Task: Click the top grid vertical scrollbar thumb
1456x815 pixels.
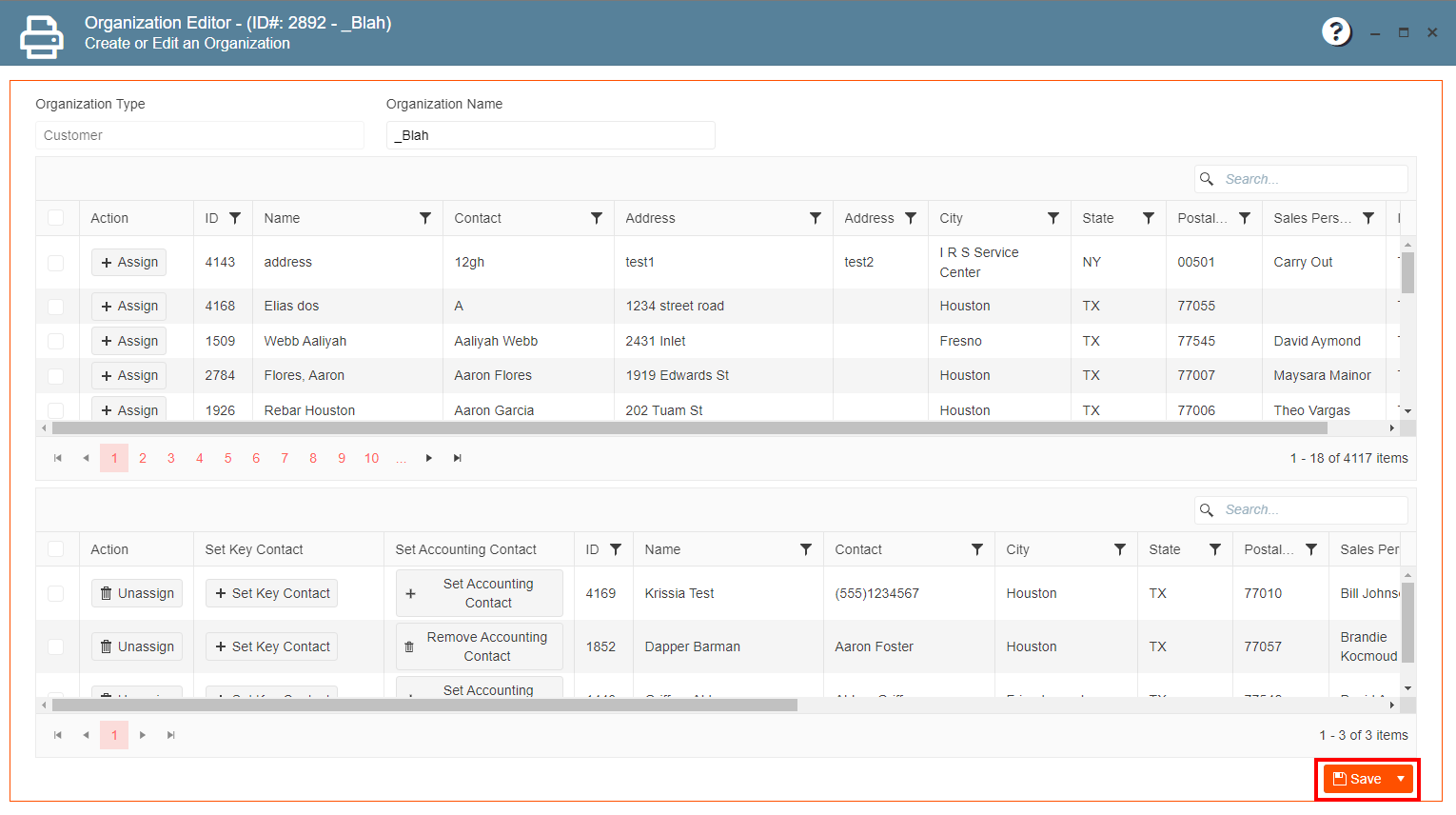Action: click(1408, 272)
